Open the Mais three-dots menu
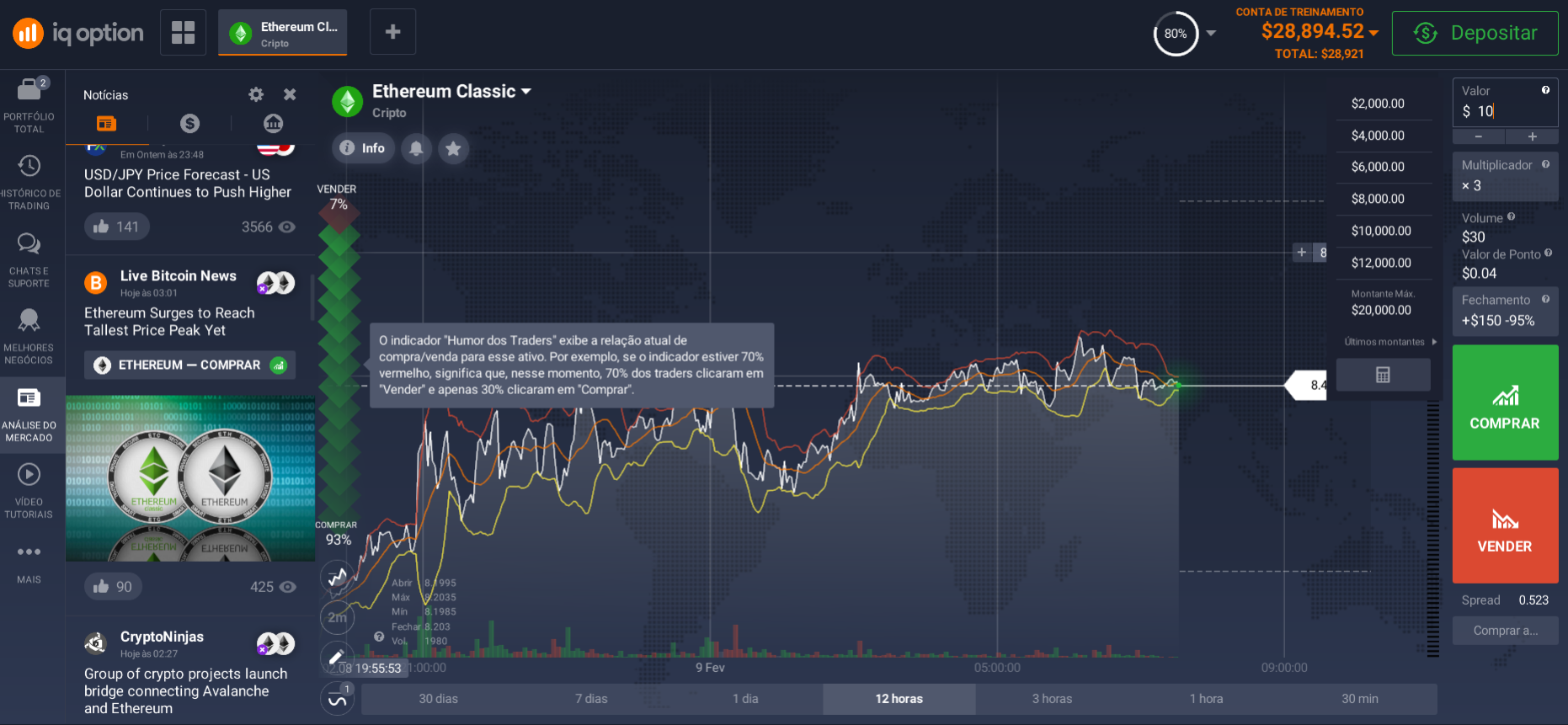The width and height of the screenshot is (1568, 725). 29,563
